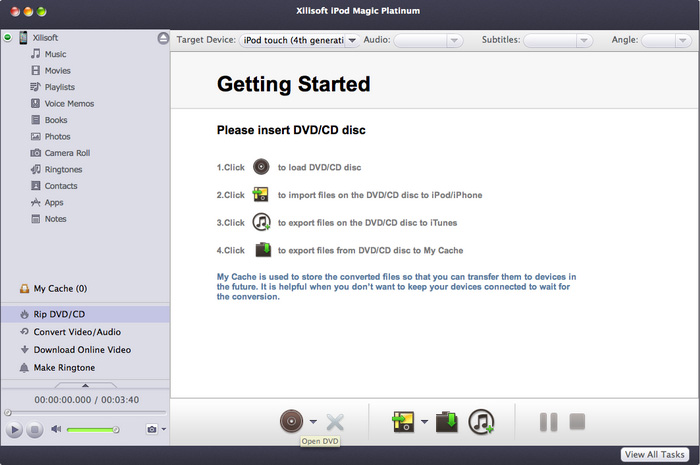
Task: Click the grey X remove icon in toolbar
Action: coord(335,422)
